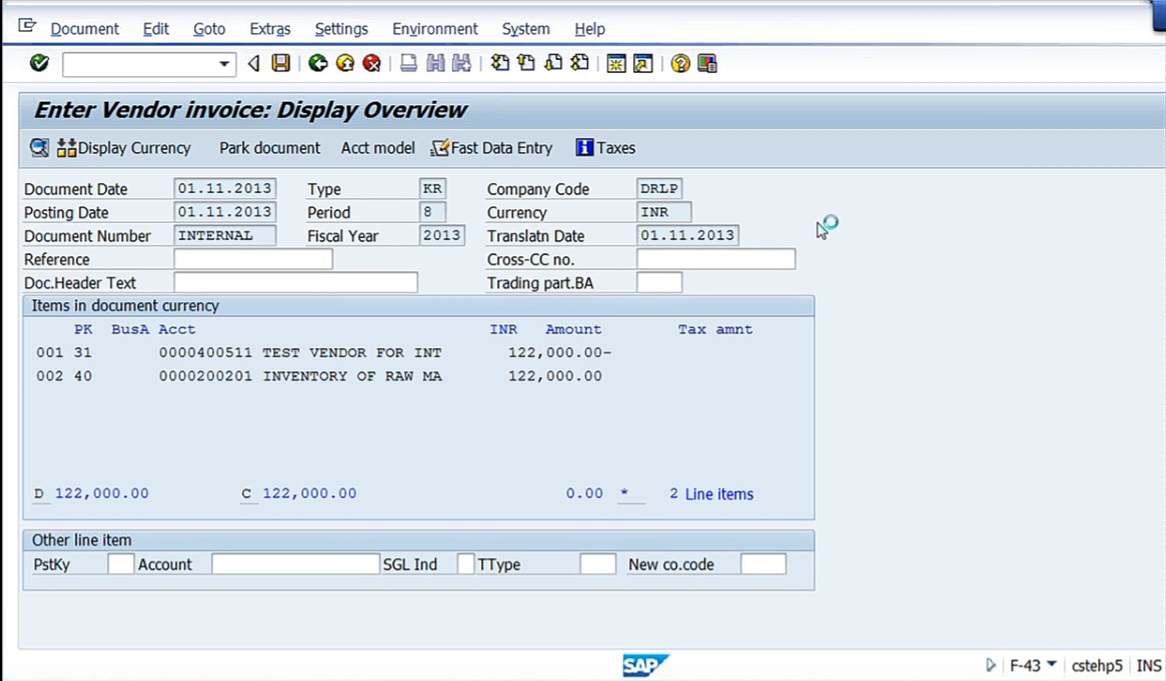The image size is (1166, 681).
Task: Click Park document button
Action: pos(269,148)
